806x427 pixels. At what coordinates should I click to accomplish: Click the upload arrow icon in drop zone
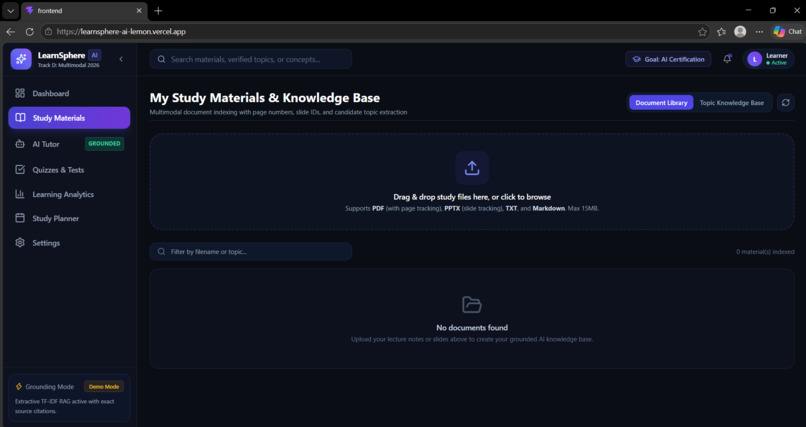point(472,168)
